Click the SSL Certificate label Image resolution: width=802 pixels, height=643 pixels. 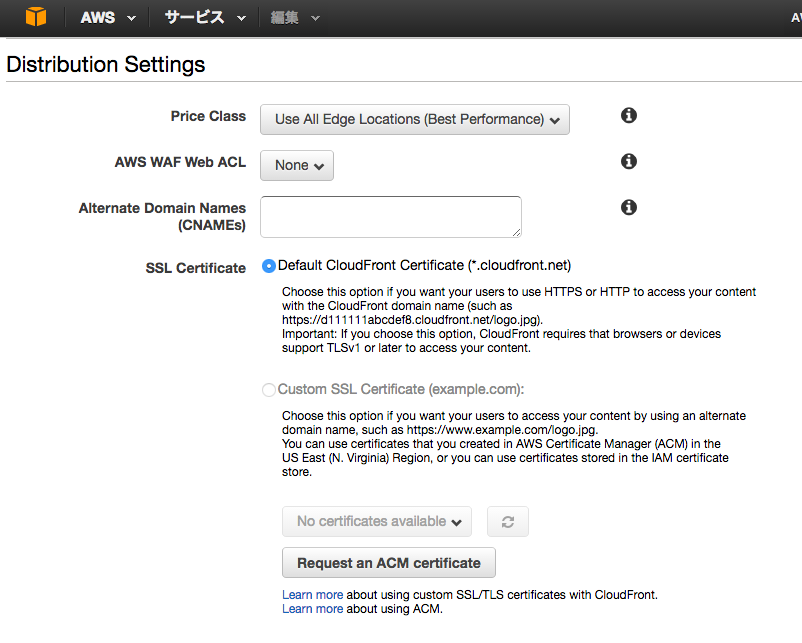tap(195, 268)
